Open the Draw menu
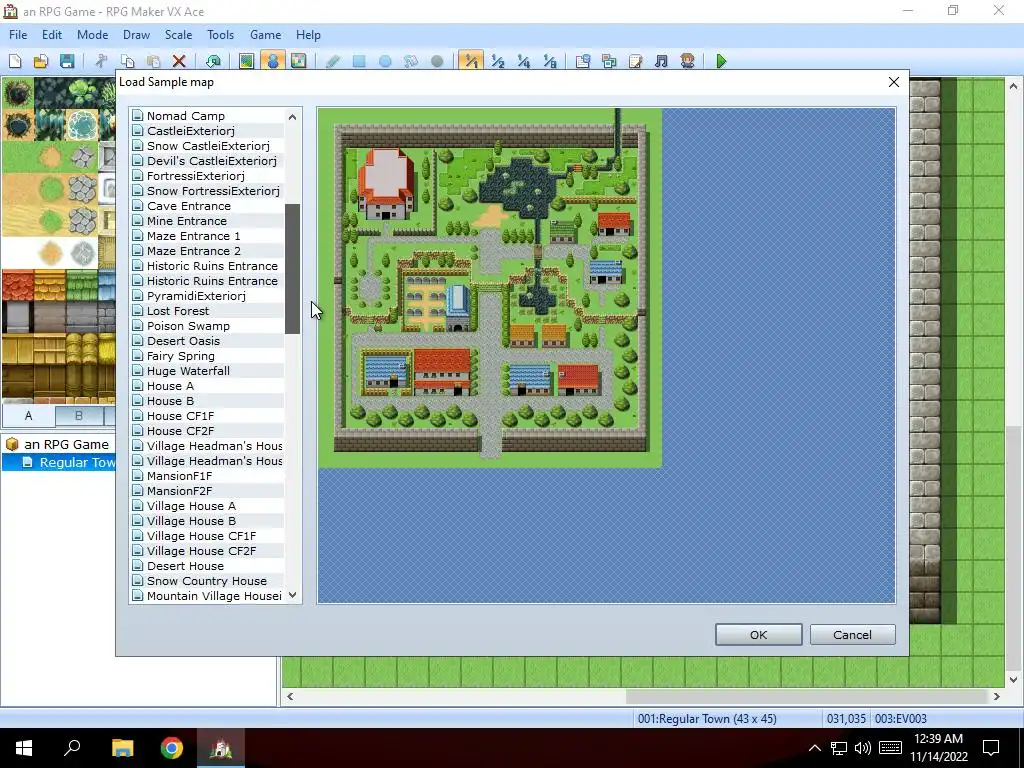The image size is (1024, 768). point(136,35)
